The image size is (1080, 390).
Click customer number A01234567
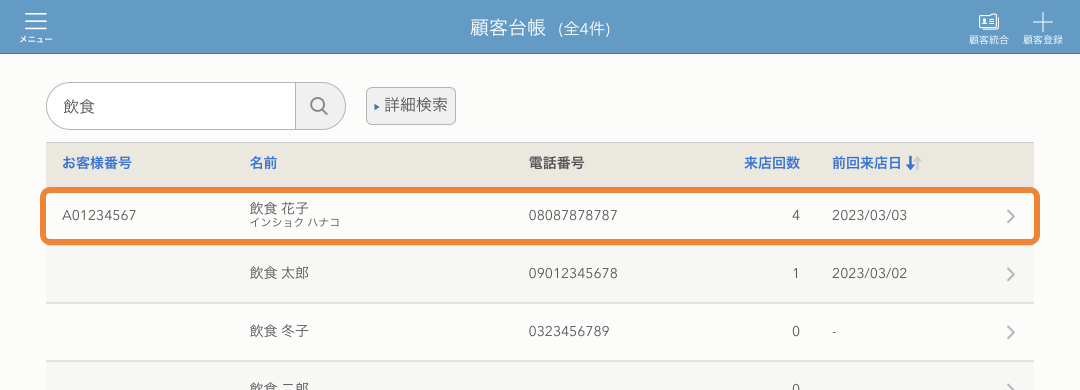click(99, 215)
